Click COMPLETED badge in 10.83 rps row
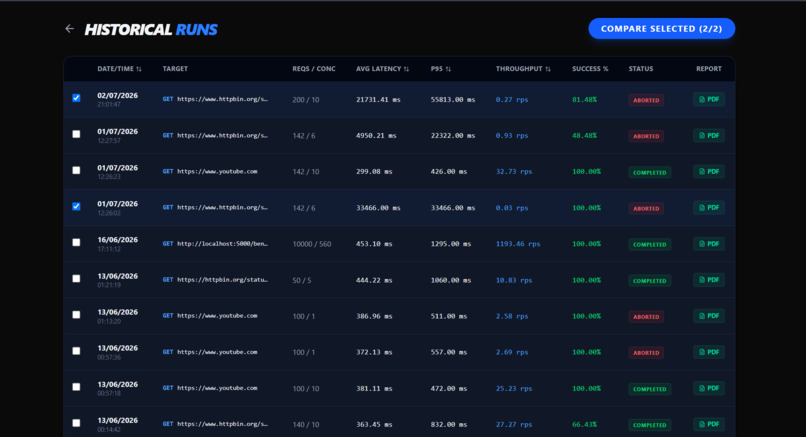This screenshot has width=806, height=437. 650,281
